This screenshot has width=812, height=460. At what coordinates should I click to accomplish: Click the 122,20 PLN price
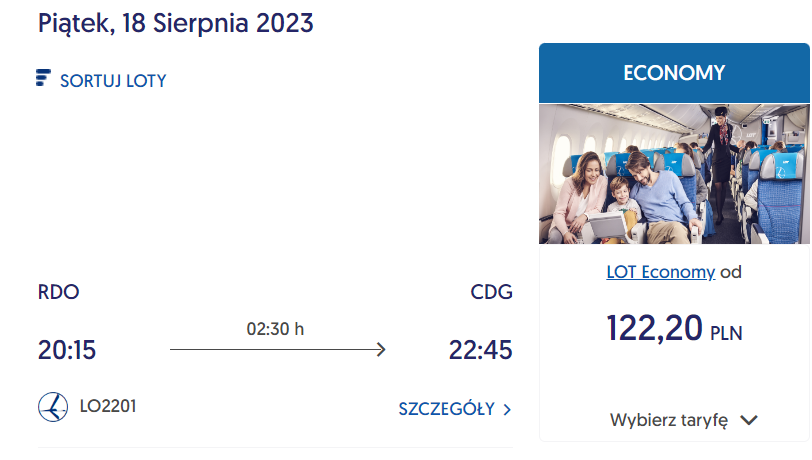[x=674, y=328]
